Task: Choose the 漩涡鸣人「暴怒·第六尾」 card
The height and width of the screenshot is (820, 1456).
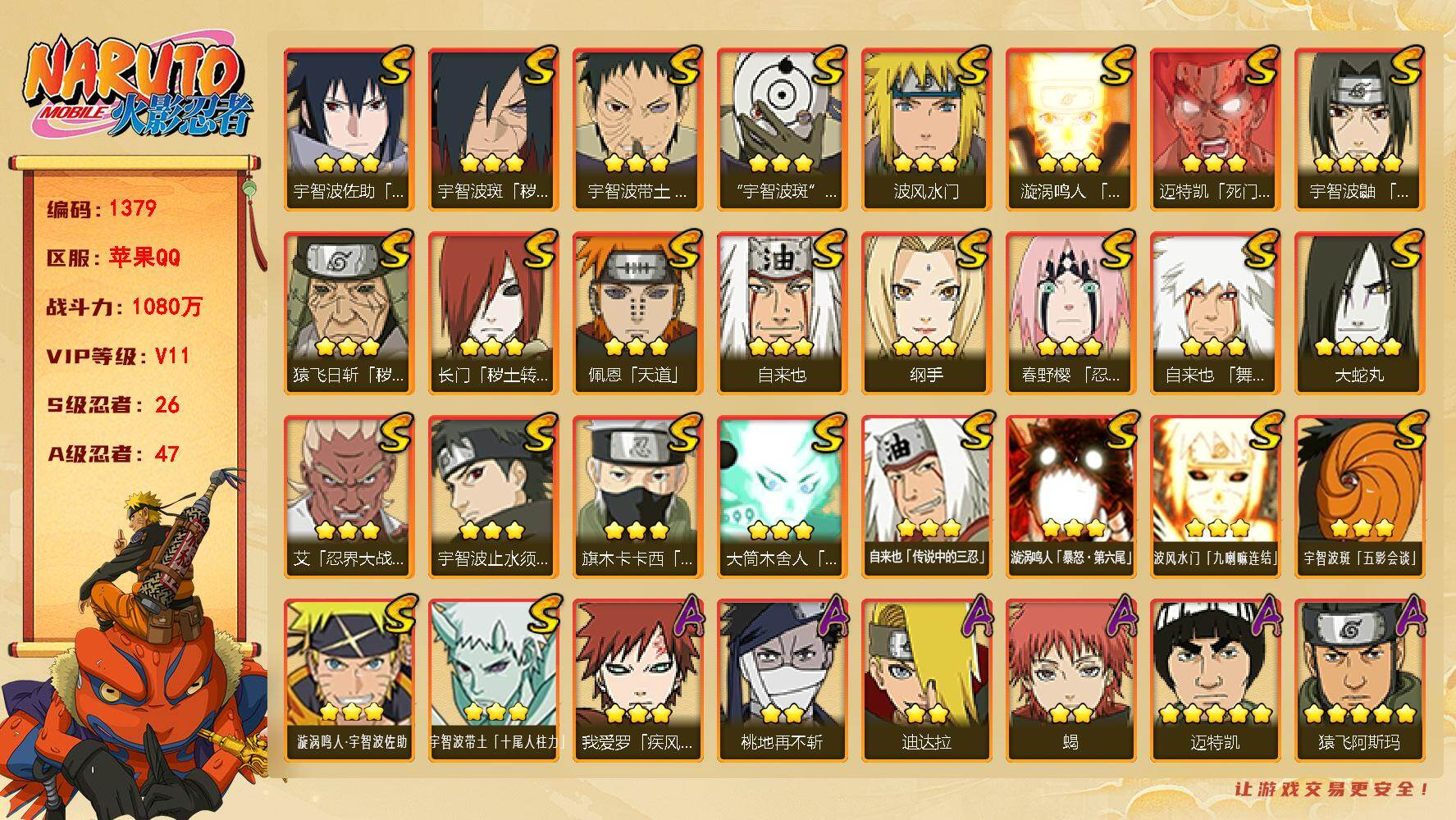Action: [1070, 497]
